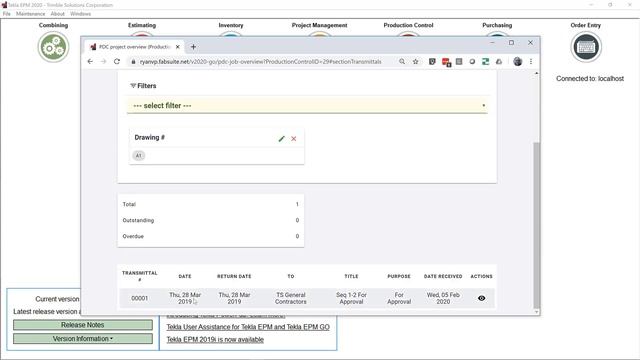Click the Return Date column header

pos(234,276)
